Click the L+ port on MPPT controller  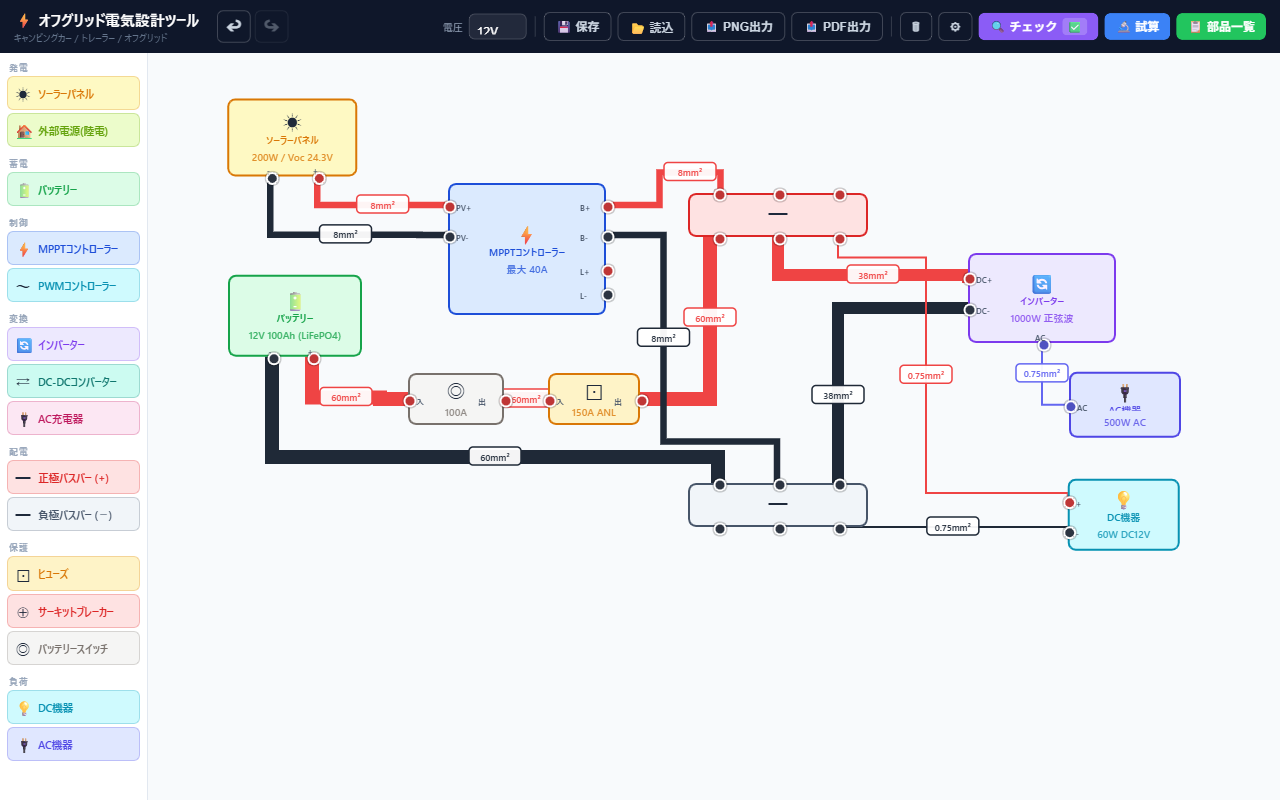[607, 271]
